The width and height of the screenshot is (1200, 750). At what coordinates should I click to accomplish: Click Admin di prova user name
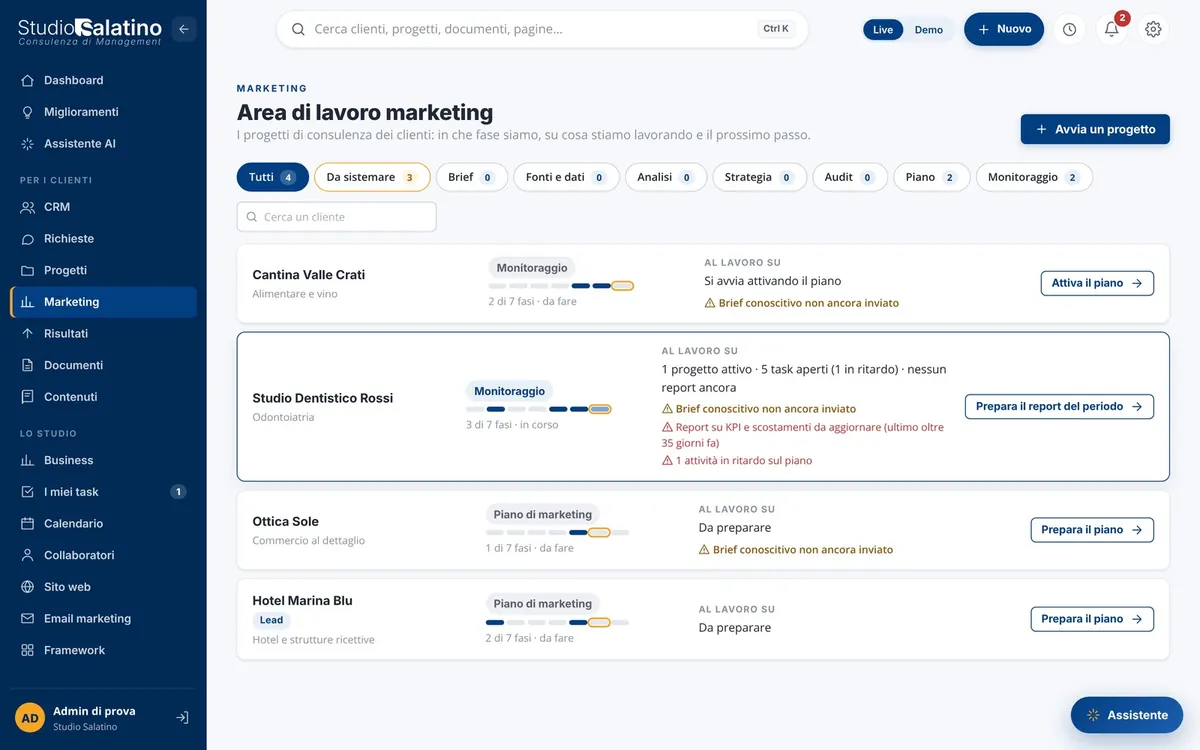point(94,711)
